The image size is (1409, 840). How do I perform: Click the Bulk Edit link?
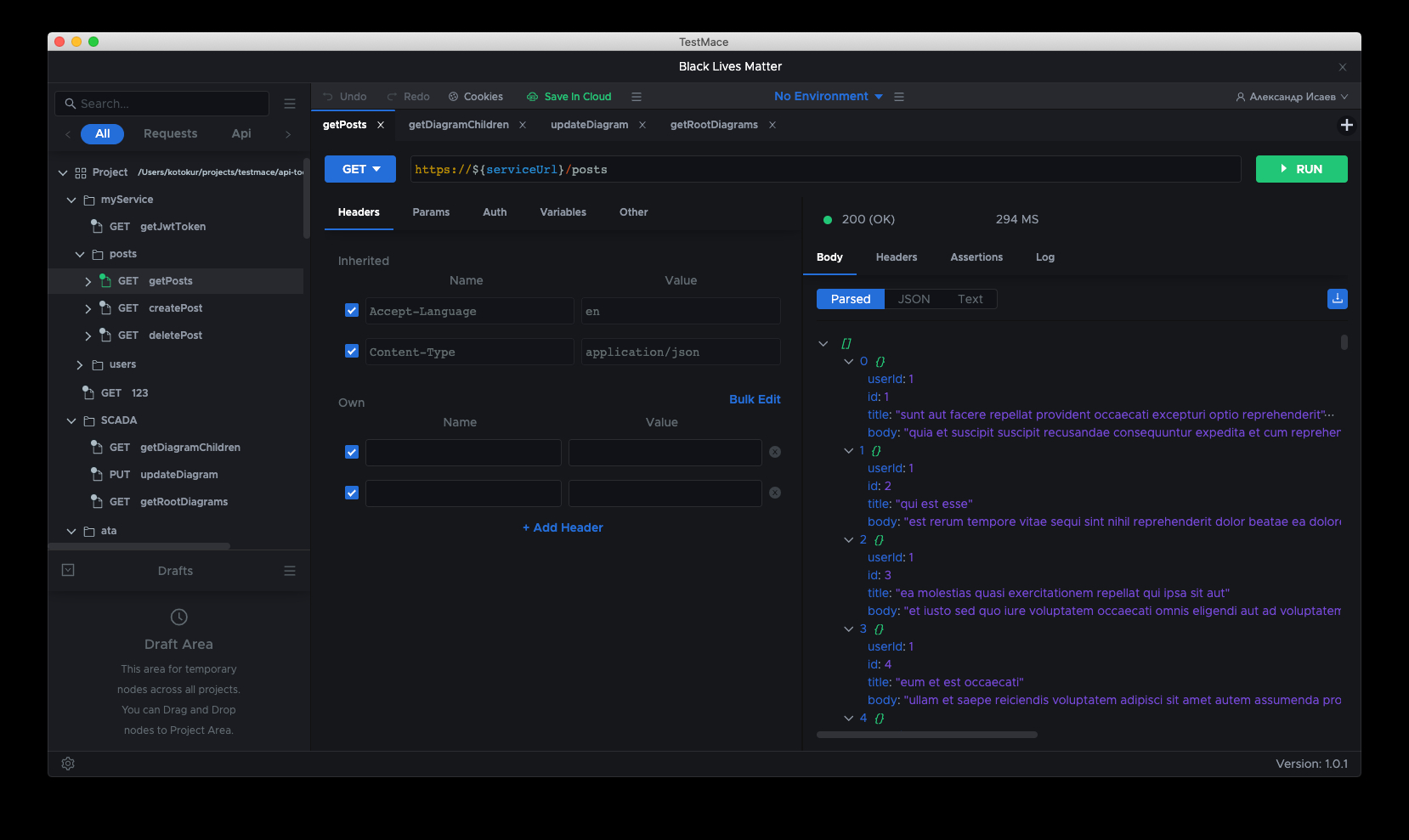tap(755, 399)
